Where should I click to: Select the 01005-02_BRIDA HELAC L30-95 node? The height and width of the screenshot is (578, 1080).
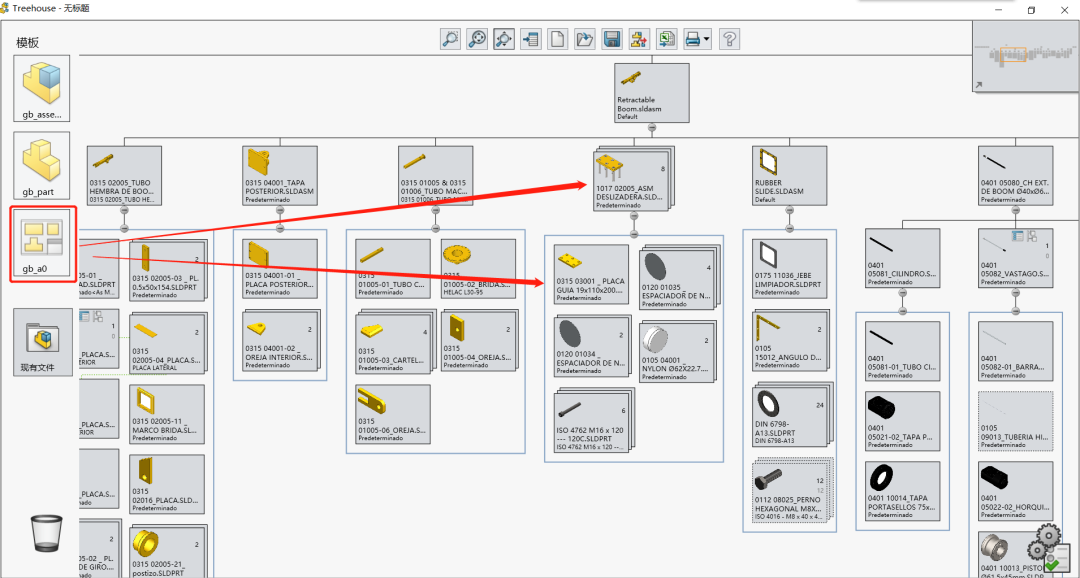(x=478, y=269)
